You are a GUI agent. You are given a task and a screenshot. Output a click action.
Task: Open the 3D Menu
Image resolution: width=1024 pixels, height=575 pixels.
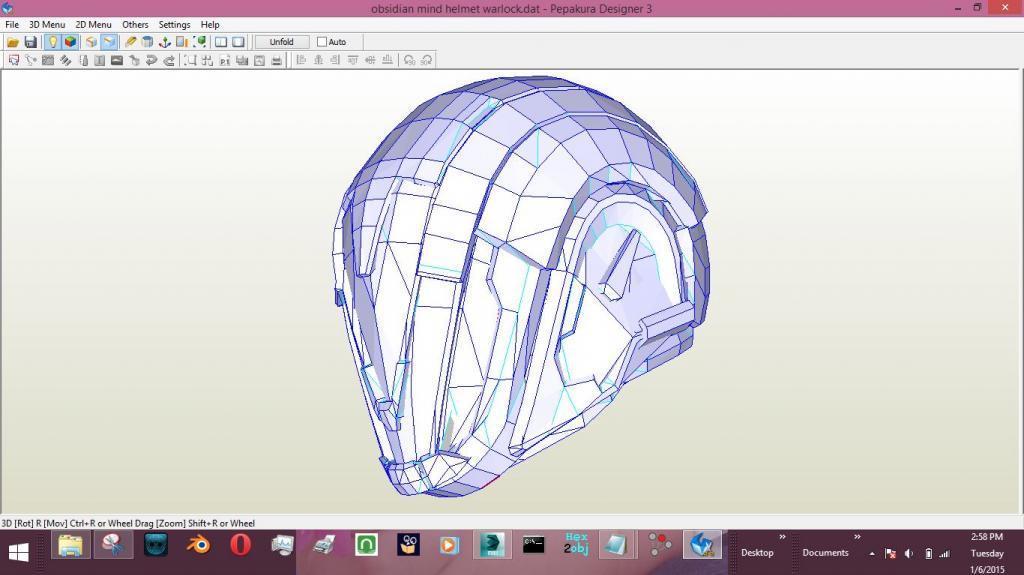click(x=47, y=24)
